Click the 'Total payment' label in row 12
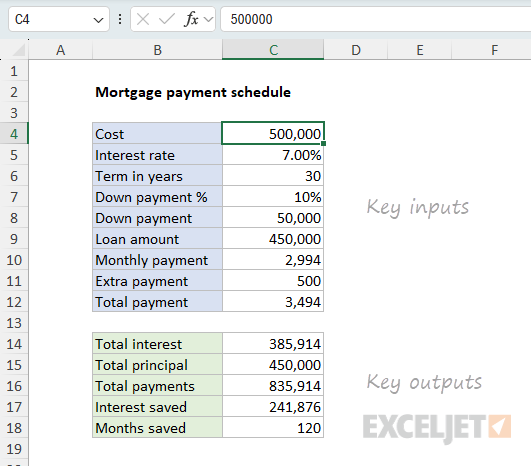This screenshot has width=531, height=466. tap(157, 302)
